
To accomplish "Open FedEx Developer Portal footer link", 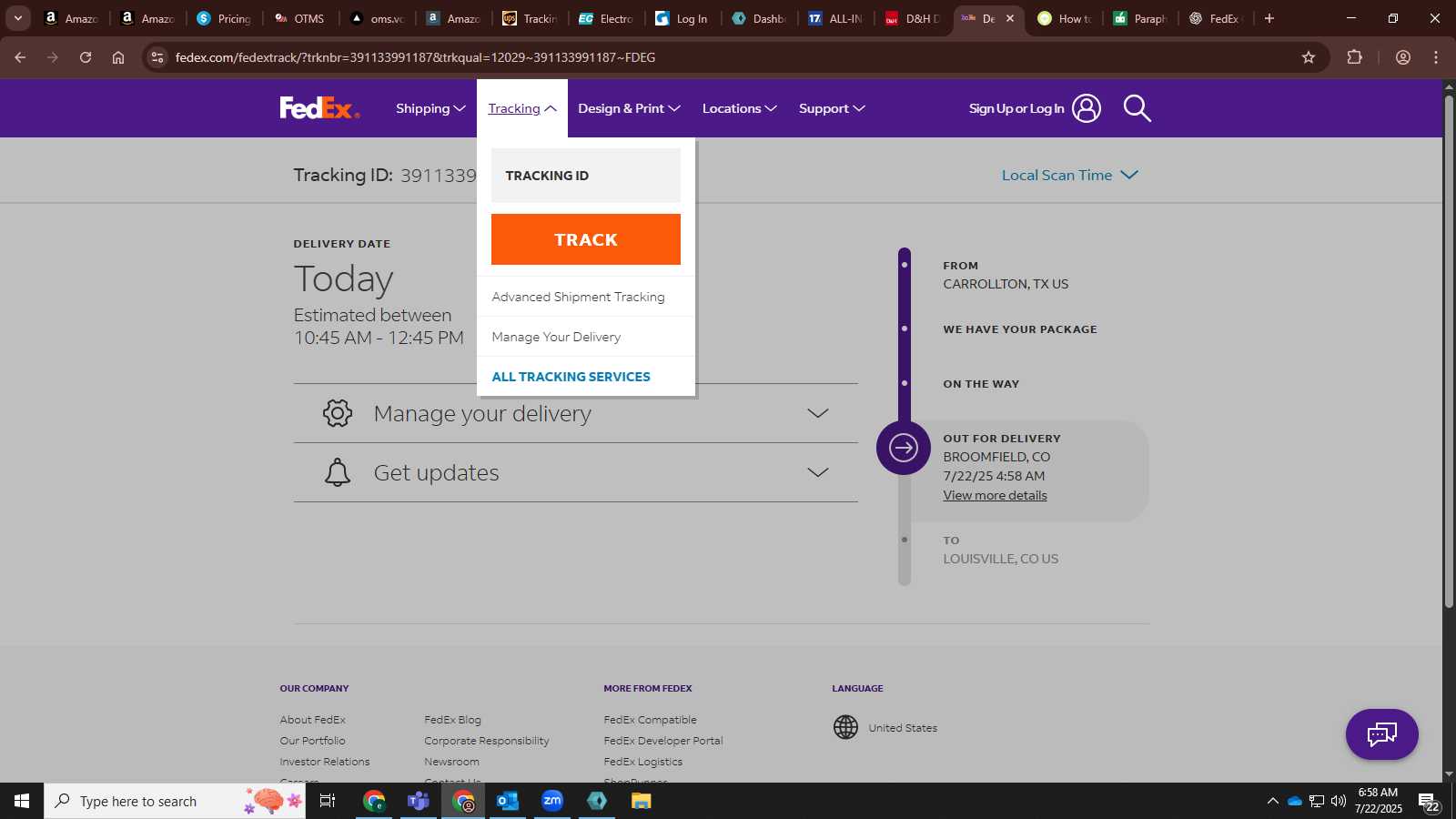I will [663, 741].
